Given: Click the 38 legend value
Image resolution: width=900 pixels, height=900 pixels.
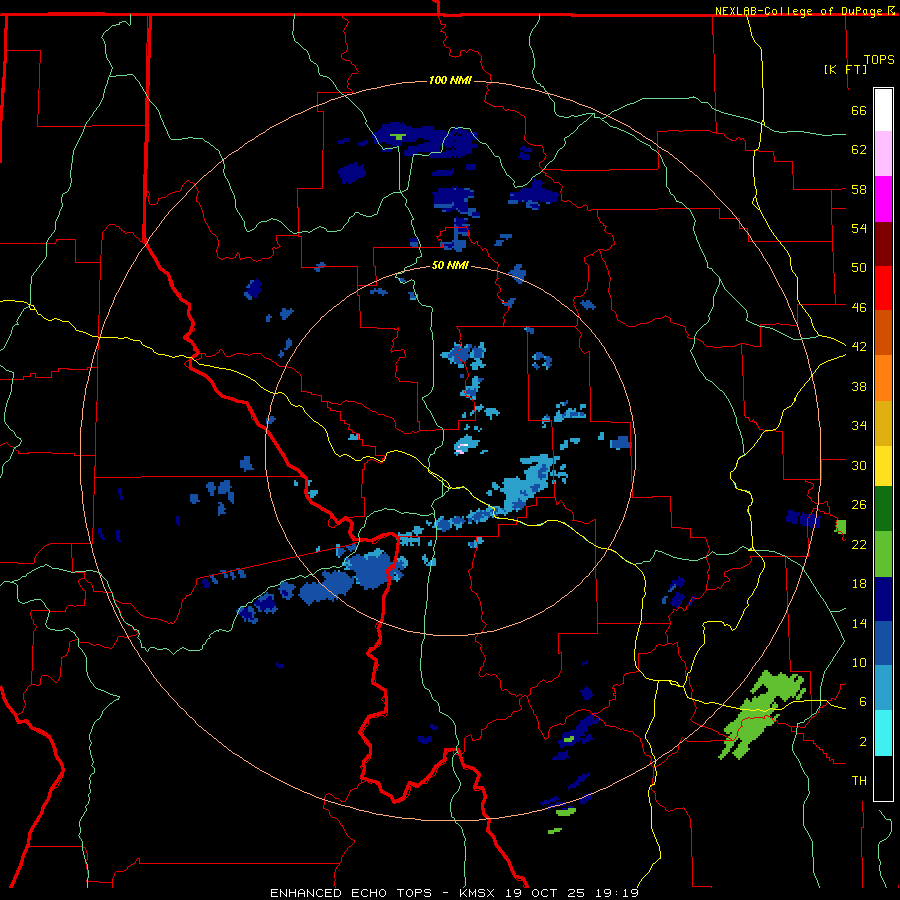Looking at the screenshot, I should coord(859,386).
